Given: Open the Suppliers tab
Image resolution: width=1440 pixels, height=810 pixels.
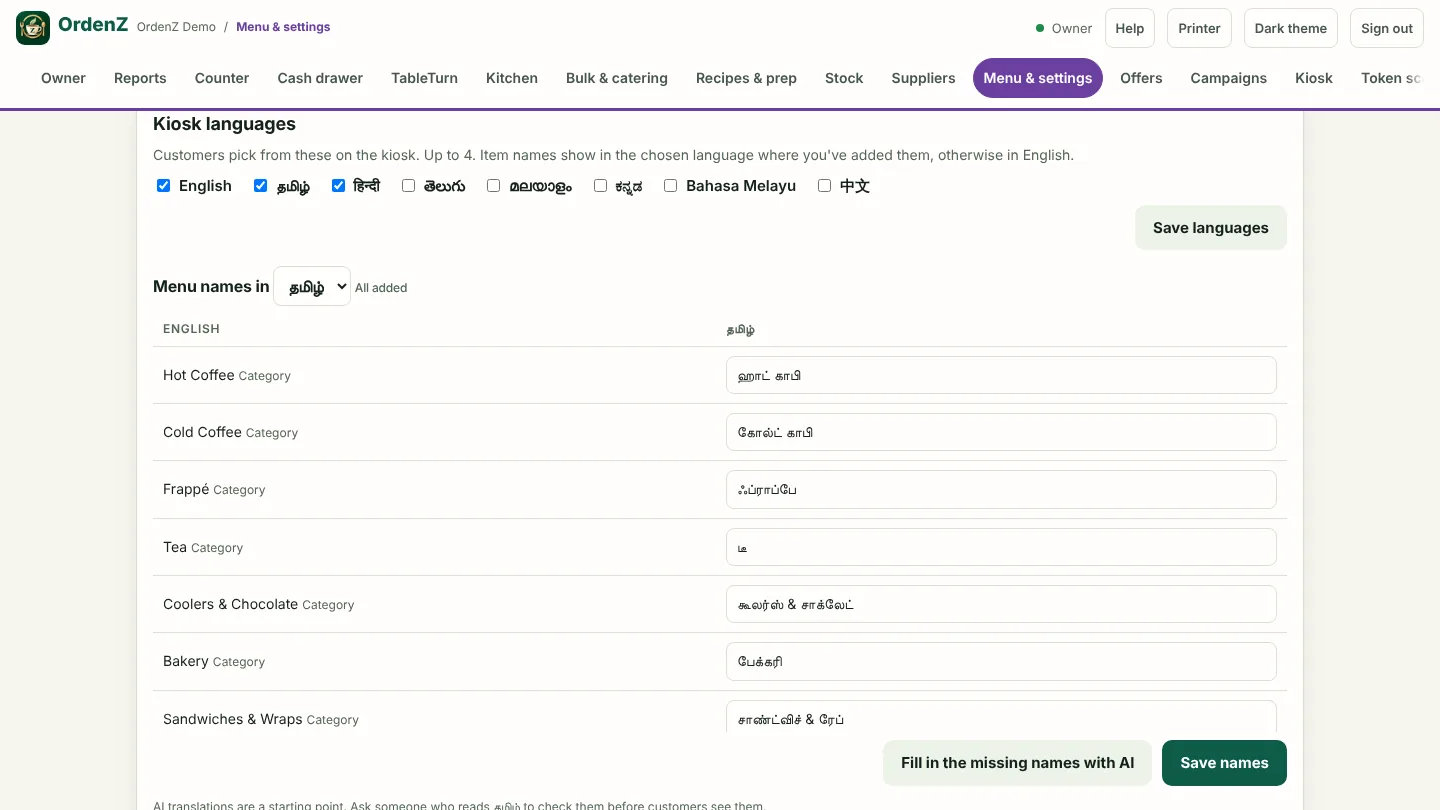Looking at the screenshot, I should tap(923, 78).
